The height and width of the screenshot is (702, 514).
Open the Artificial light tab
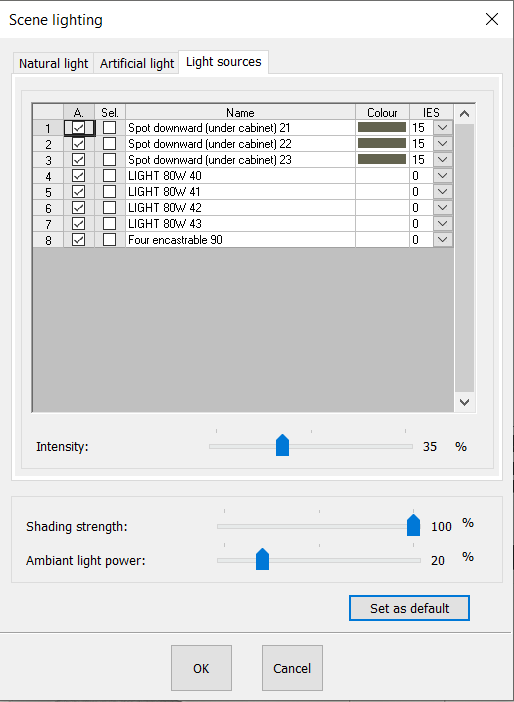[x=137, y=64]
